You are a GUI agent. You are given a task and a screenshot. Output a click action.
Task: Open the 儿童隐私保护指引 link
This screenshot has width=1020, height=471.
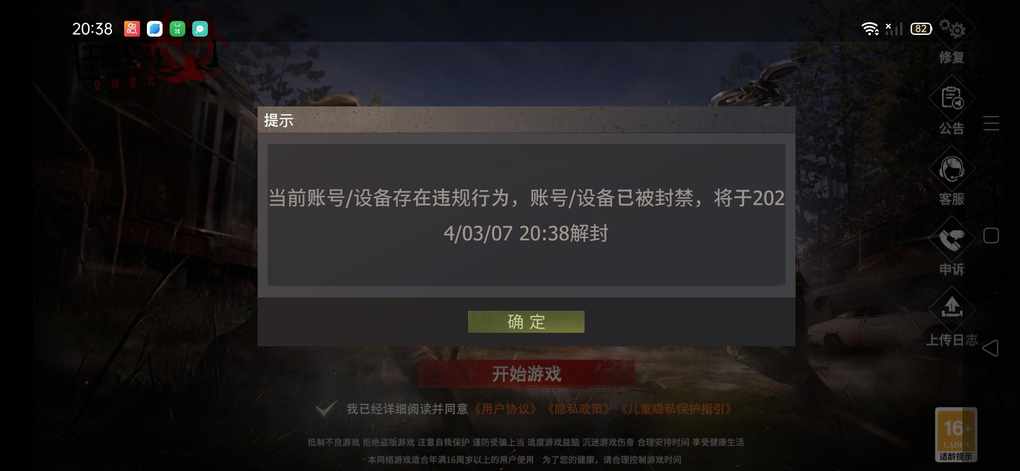point(676,409)
